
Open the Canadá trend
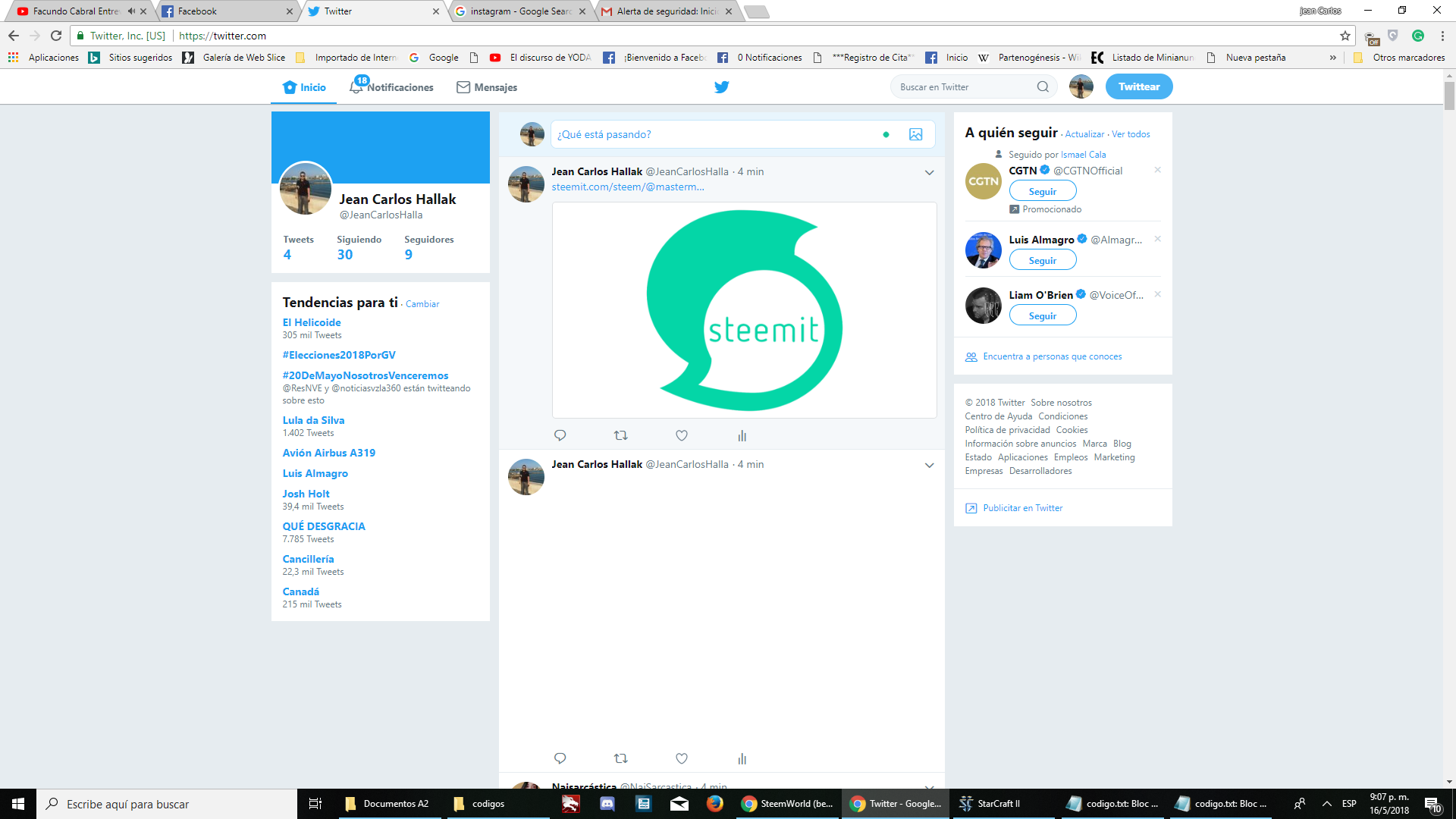coord(301,591)
